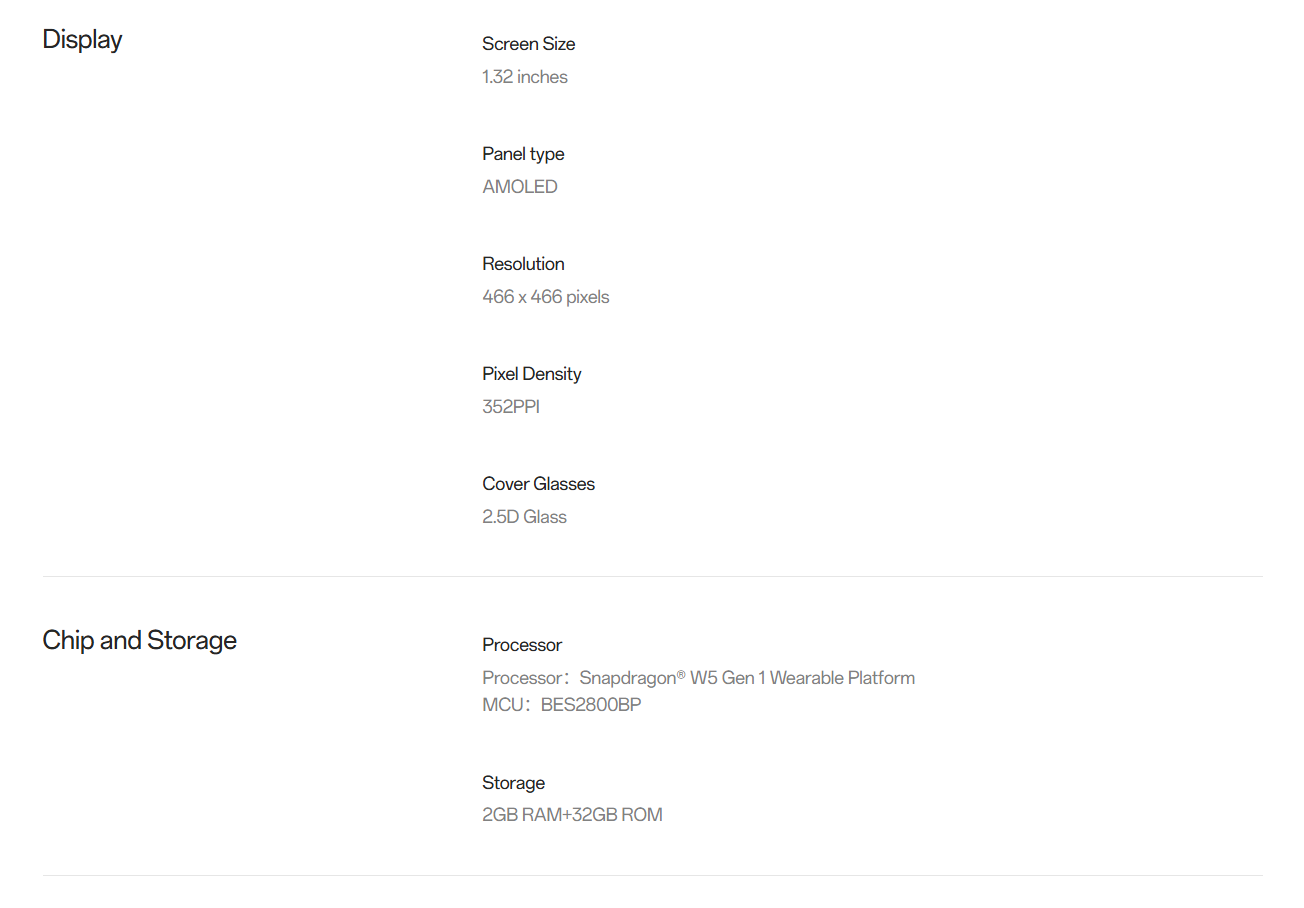Click the bold Processor spec label
The width and height of the screenshot is (1304, 908).
(x=522, y=645)
